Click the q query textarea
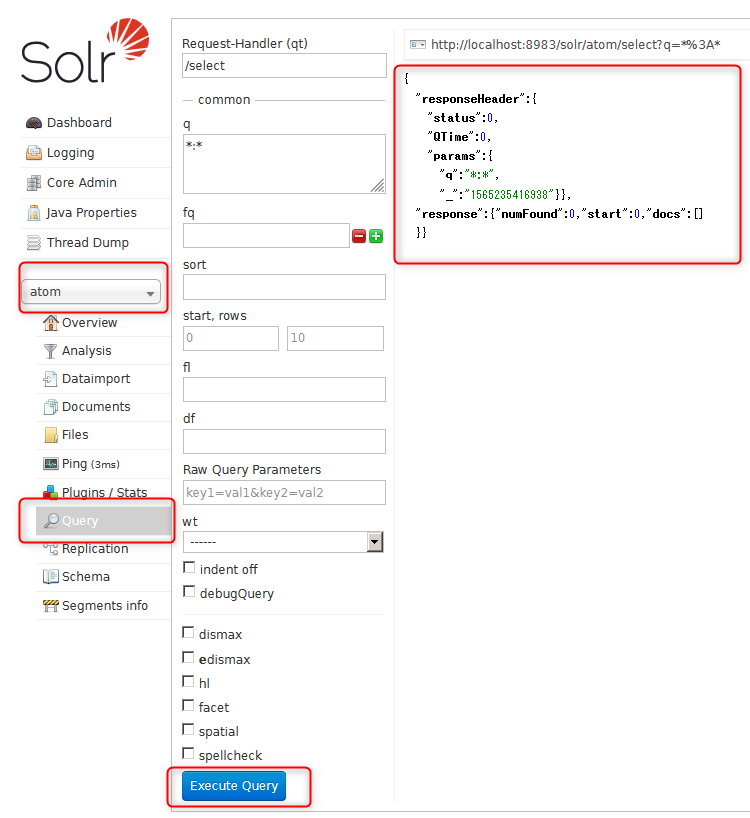Viewport: 750px width, 818px height. tap(284, 164)
